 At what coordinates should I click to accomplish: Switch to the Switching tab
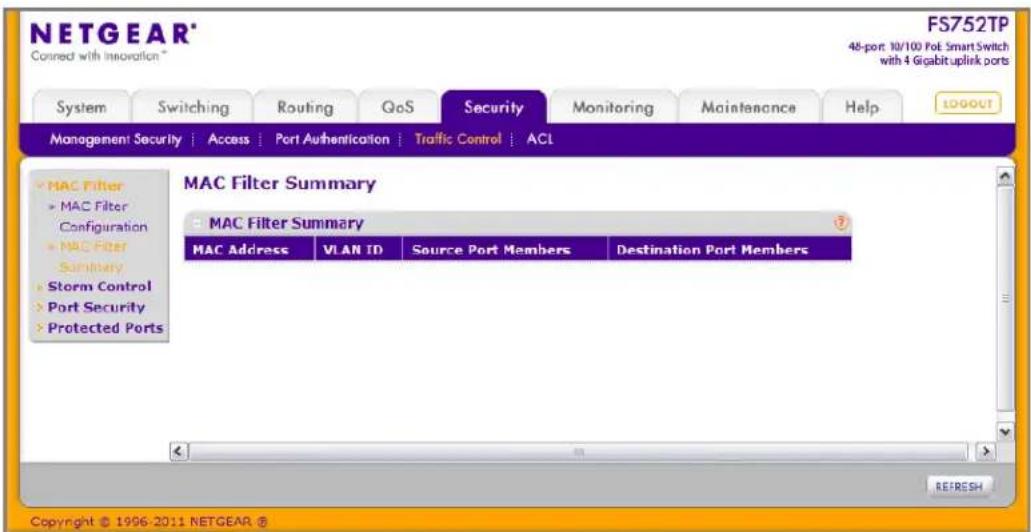[x=193, y=107]
